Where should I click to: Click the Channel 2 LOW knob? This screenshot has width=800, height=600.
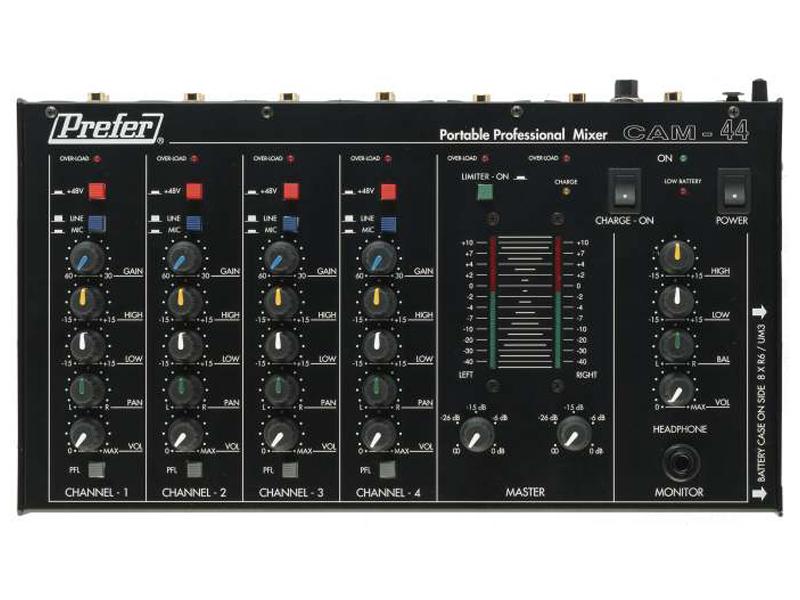point(184,344)
